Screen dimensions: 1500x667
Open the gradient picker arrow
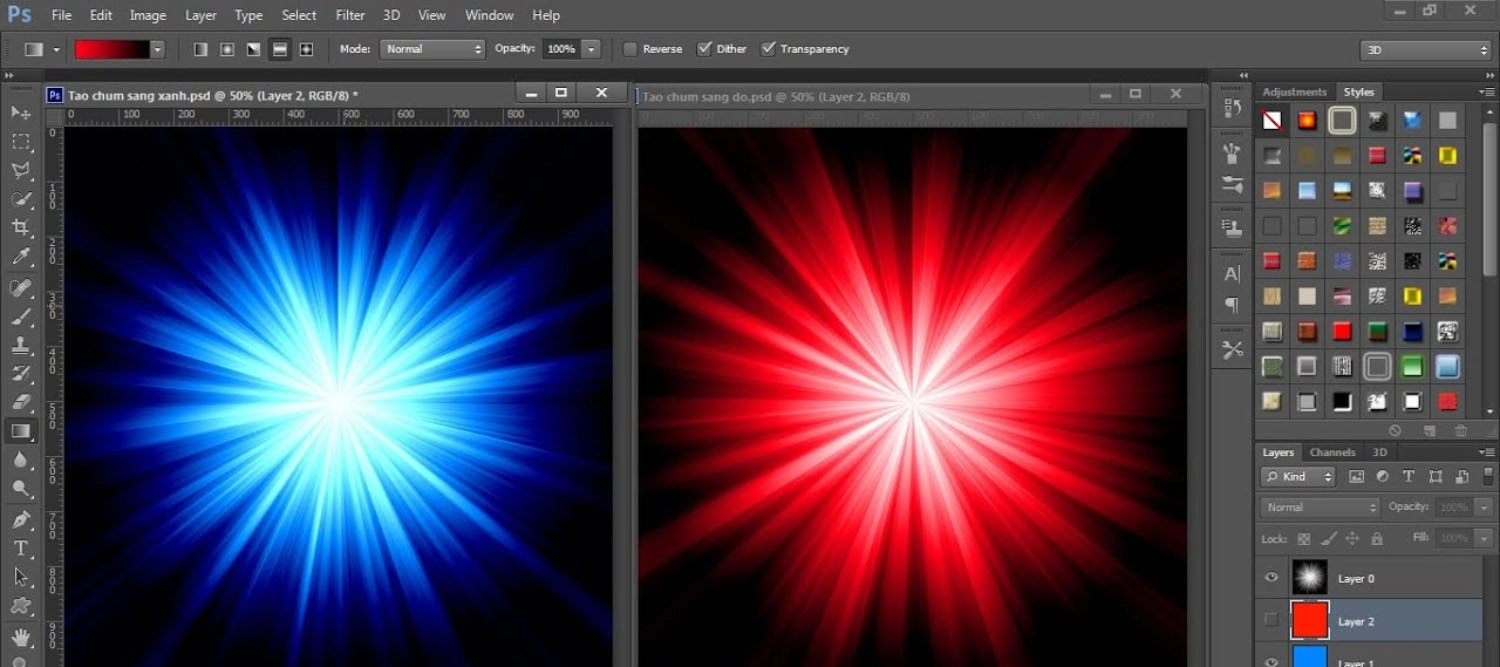(x=157, y=49)
